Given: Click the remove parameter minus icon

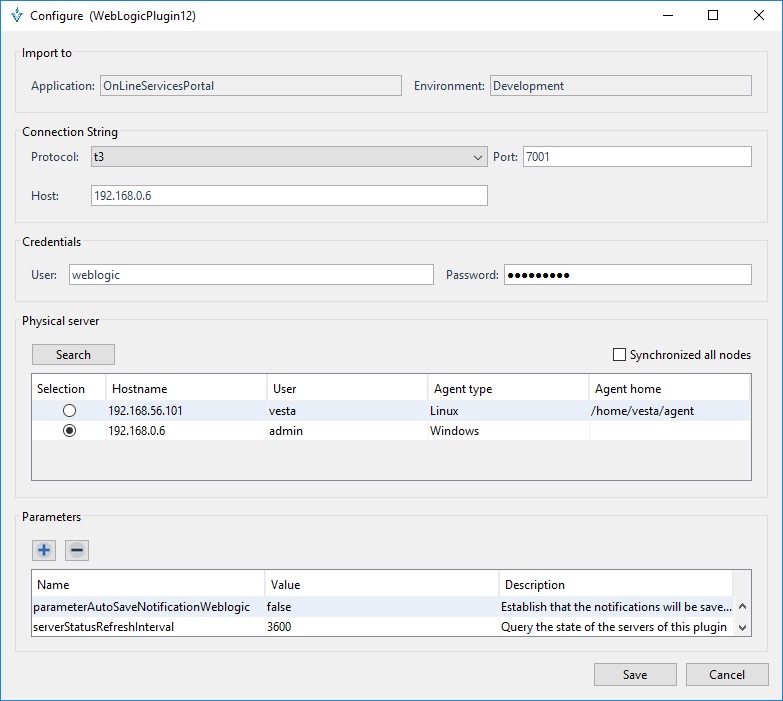Looking at the screenshot, I should 77,550.
